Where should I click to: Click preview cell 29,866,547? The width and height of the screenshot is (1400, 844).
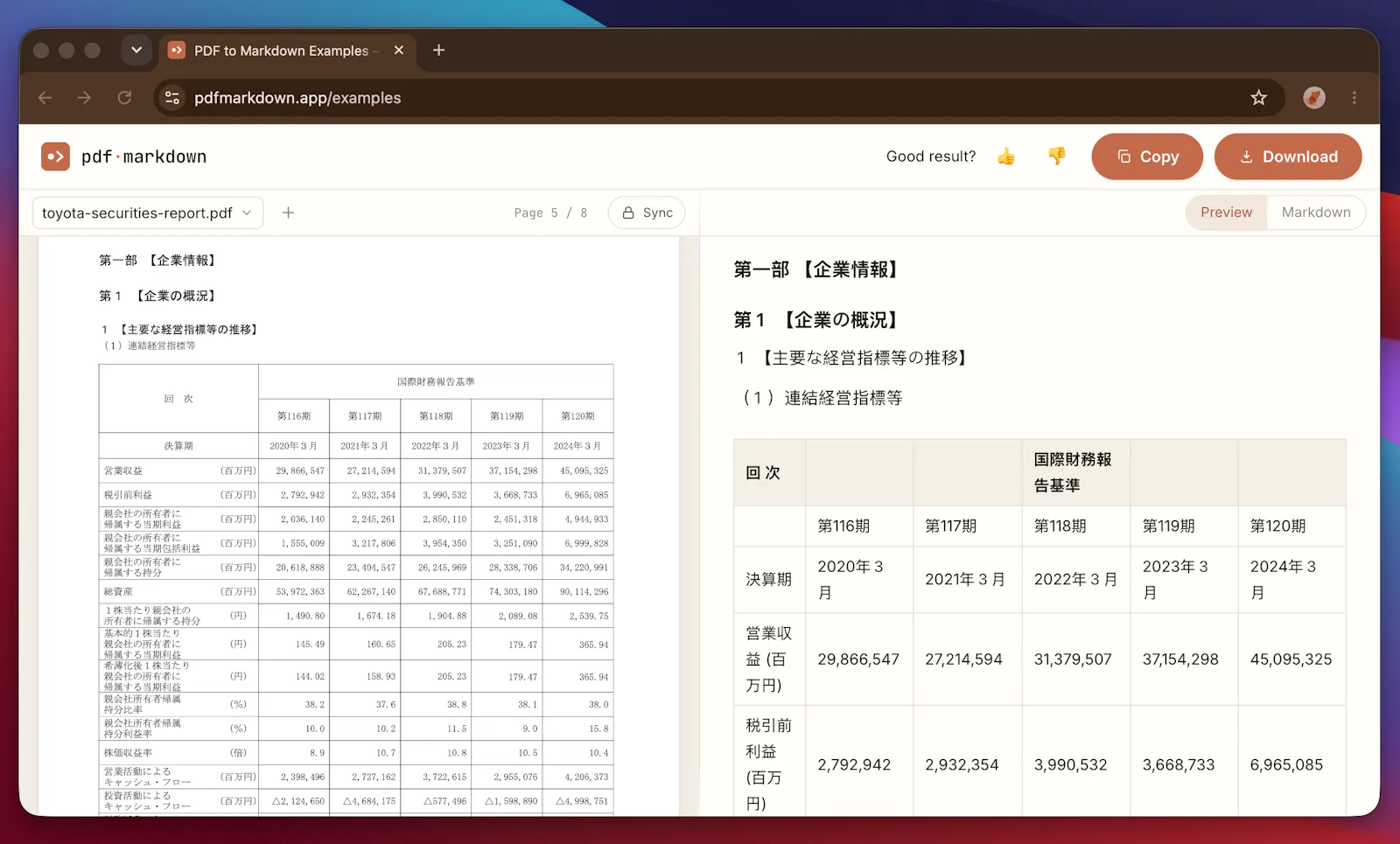(858, 659)
